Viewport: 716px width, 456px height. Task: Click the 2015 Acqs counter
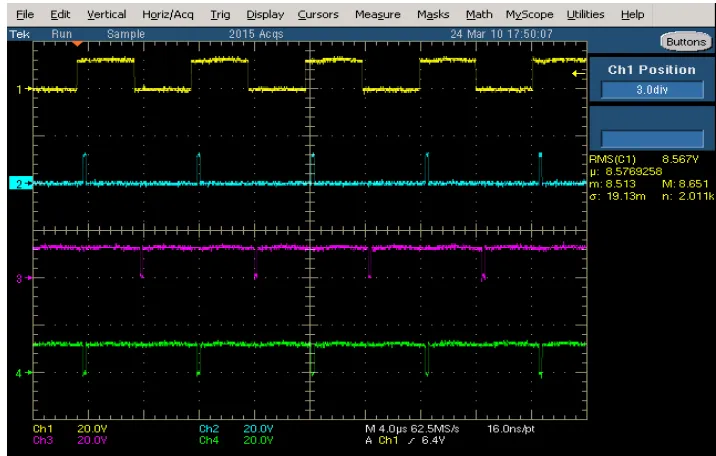(256, 34)
